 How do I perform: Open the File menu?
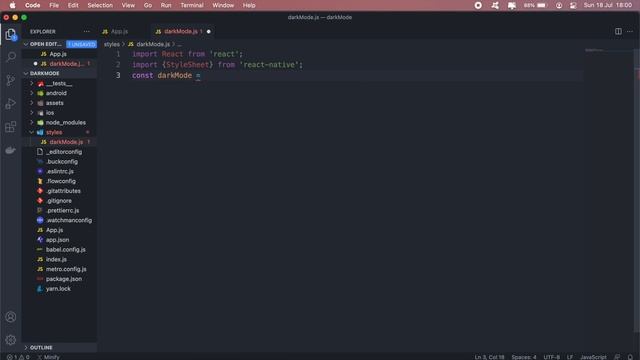[54, 5]
